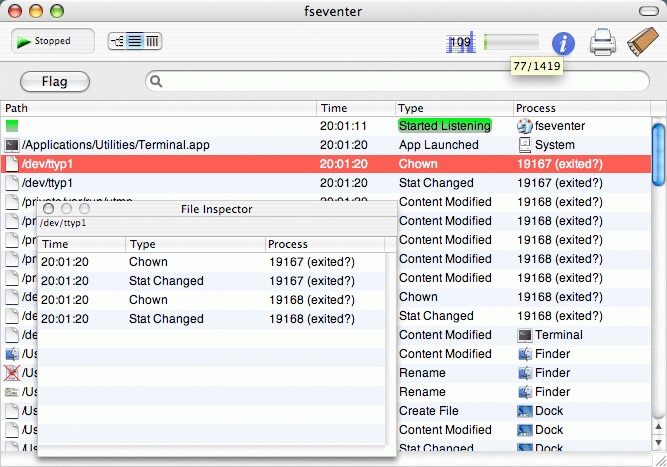The image size is (667, 467).
Task: Click the Stopped play button to start listening
Action: [x=53, y=41]
